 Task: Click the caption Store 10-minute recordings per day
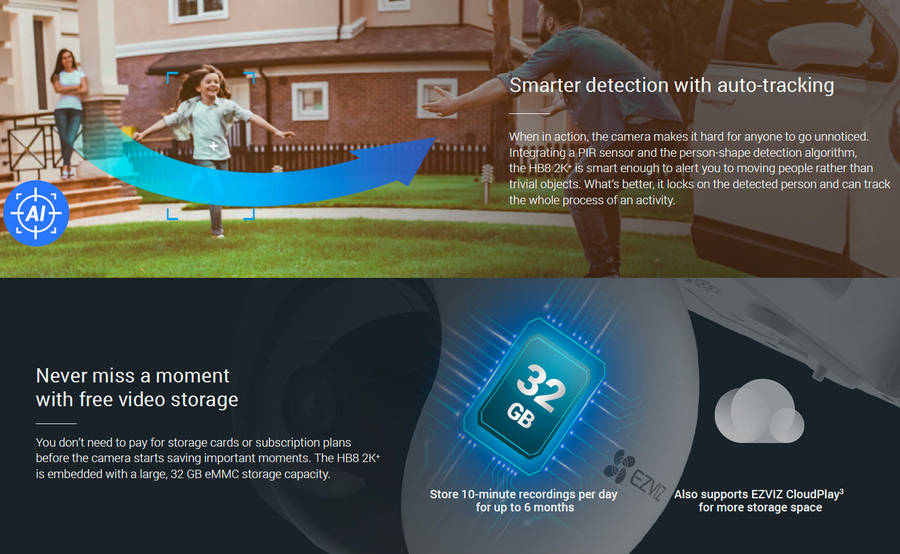click(x=523, y=494)
